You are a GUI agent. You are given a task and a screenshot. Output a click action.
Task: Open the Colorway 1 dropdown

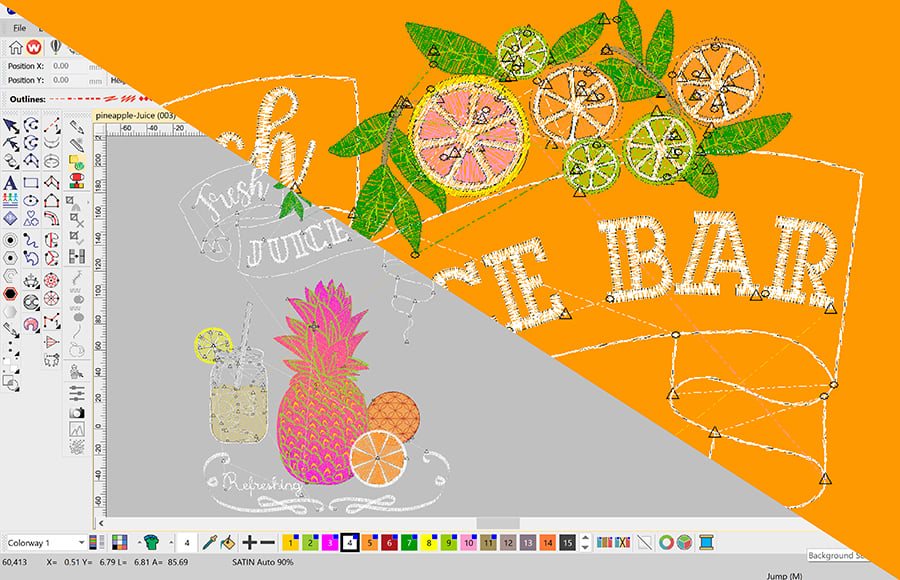45,542
